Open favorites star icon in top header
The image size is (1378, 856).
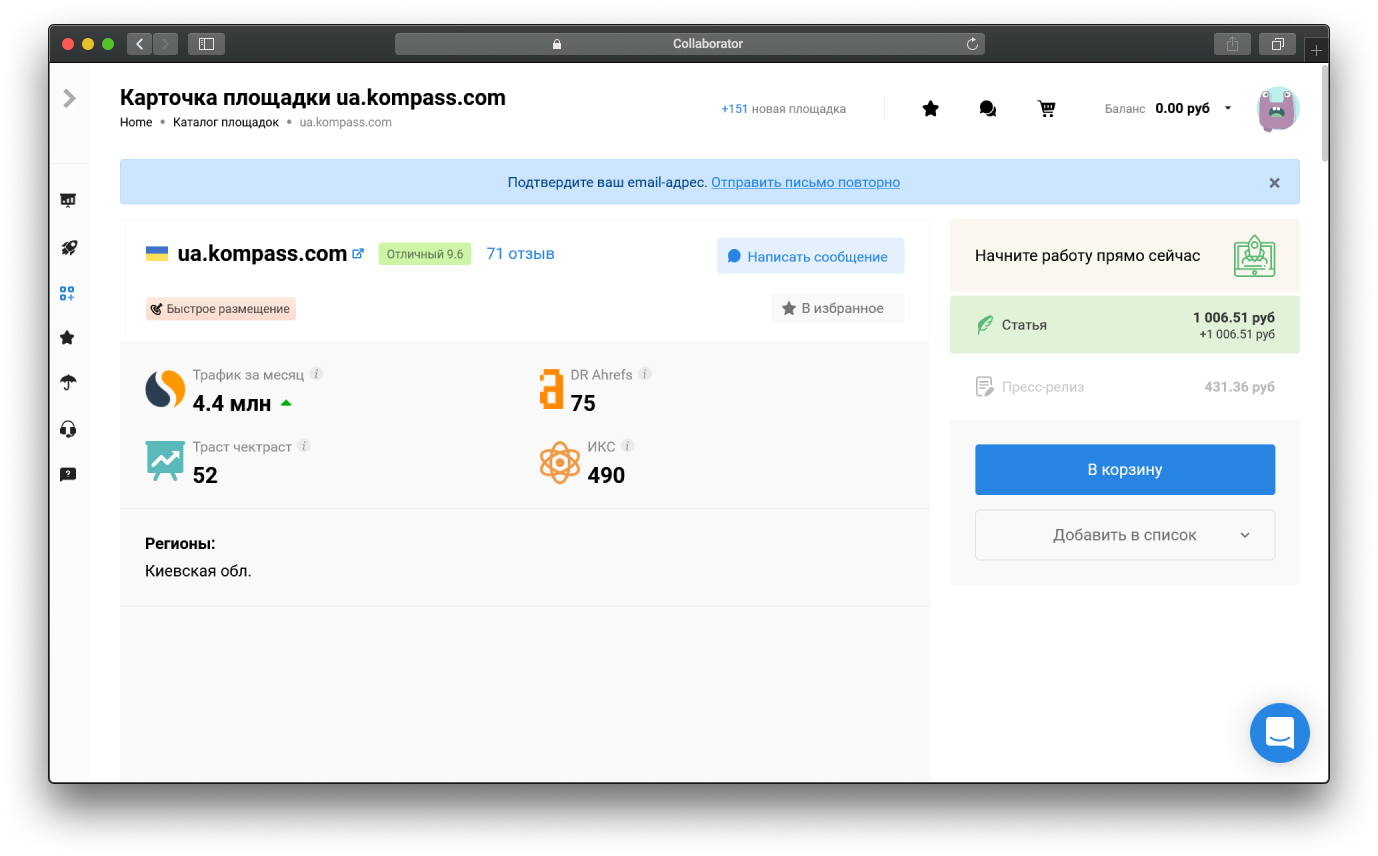coord(930,109)
